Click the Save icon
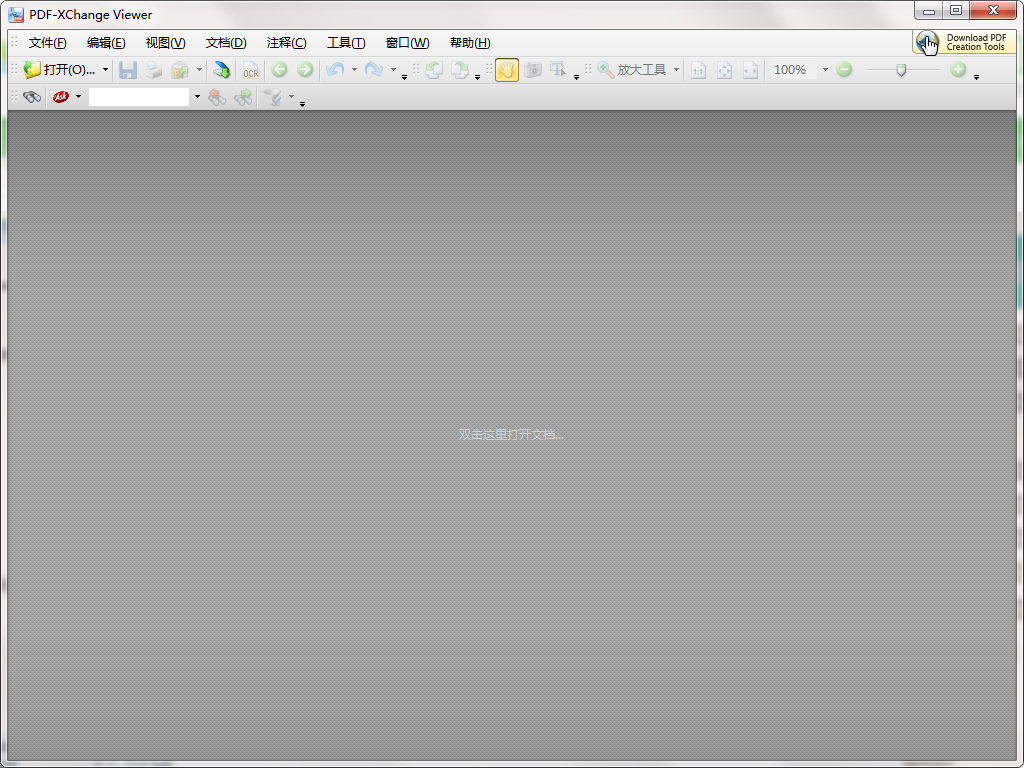This screenshot has width=1024, height=768. [128, 70]
